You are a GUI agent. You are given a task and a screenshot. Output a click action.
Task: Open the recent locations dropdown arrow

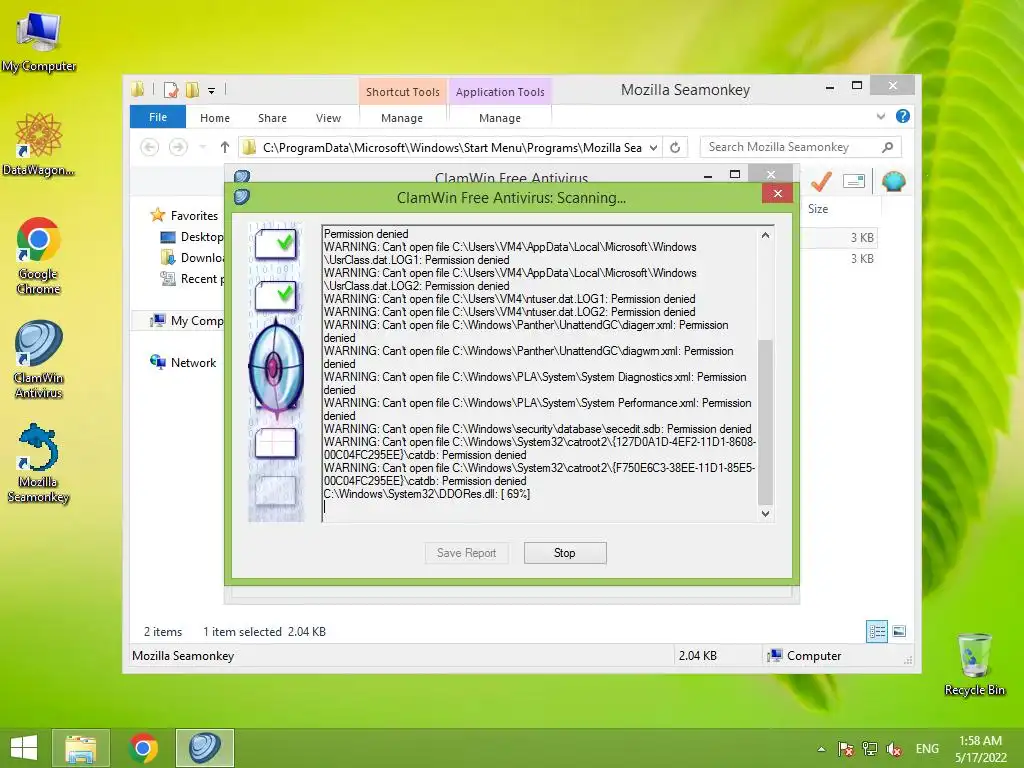(203, 148)
